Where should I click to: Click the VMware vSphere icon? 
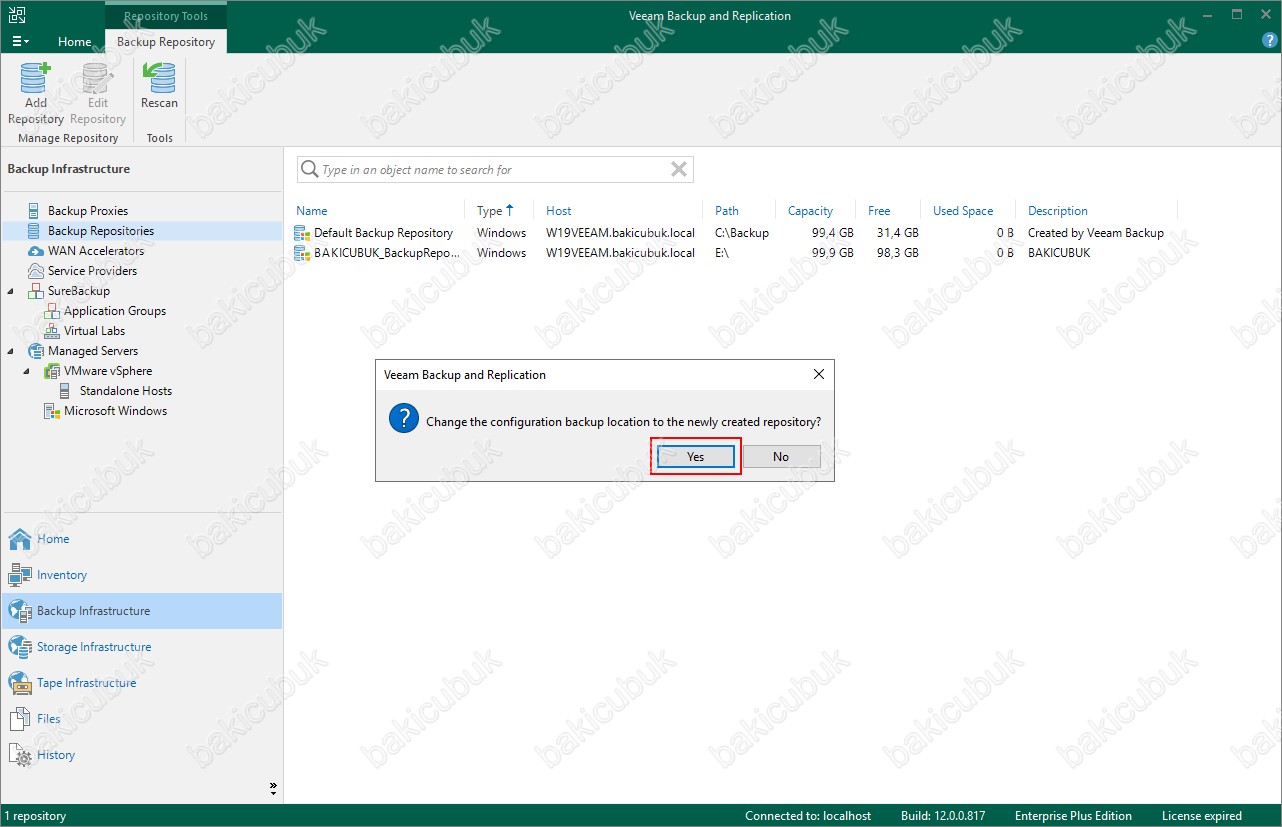[52, 371]
